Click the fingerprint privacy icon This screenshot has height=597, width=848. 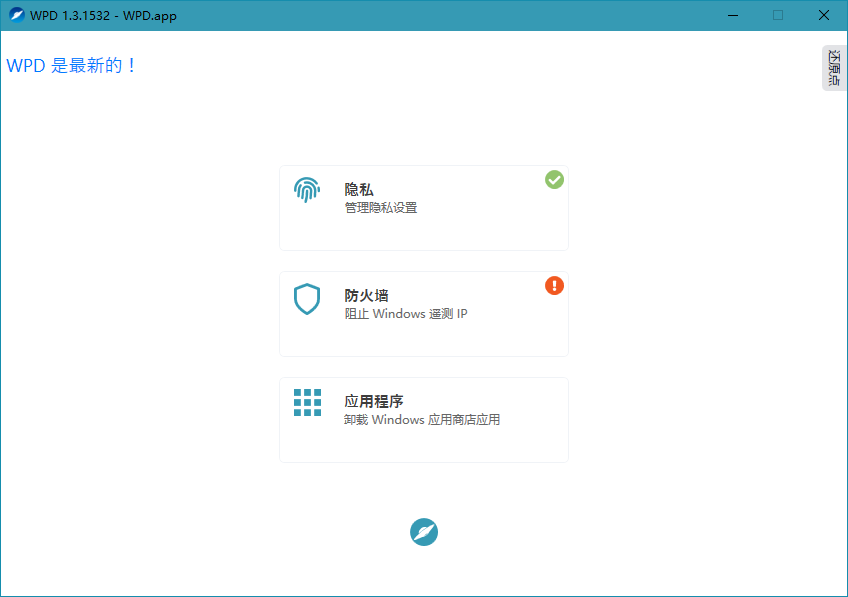pos(307,190)
